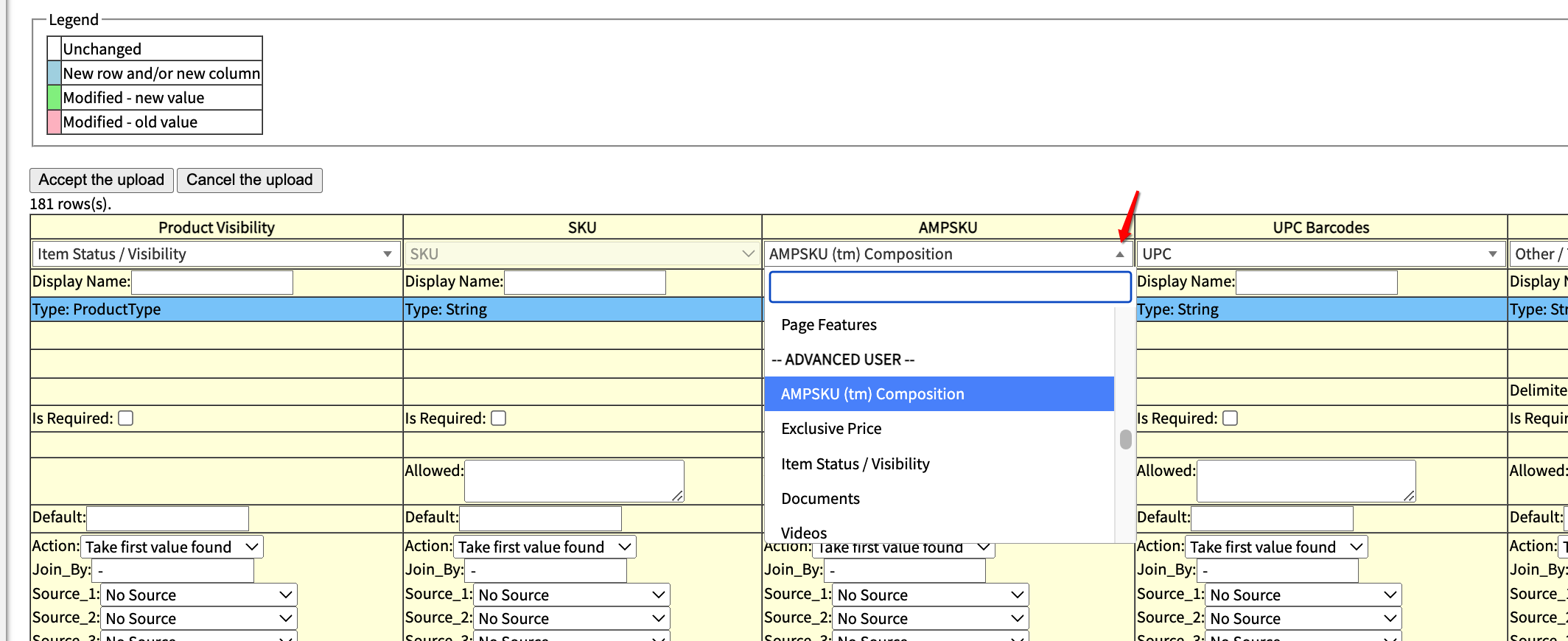Click the Allowed textarea in SKU column
The image size is (1568, 641).
(574, 481)
